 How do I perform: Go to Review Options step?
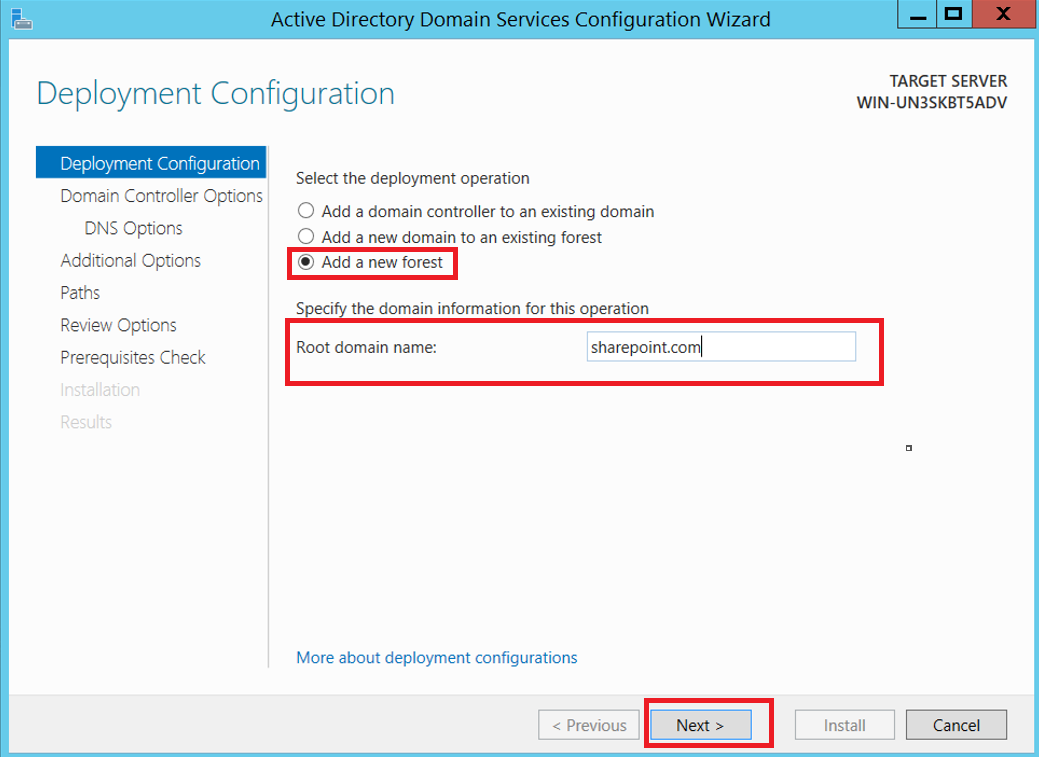coord(119,325)
